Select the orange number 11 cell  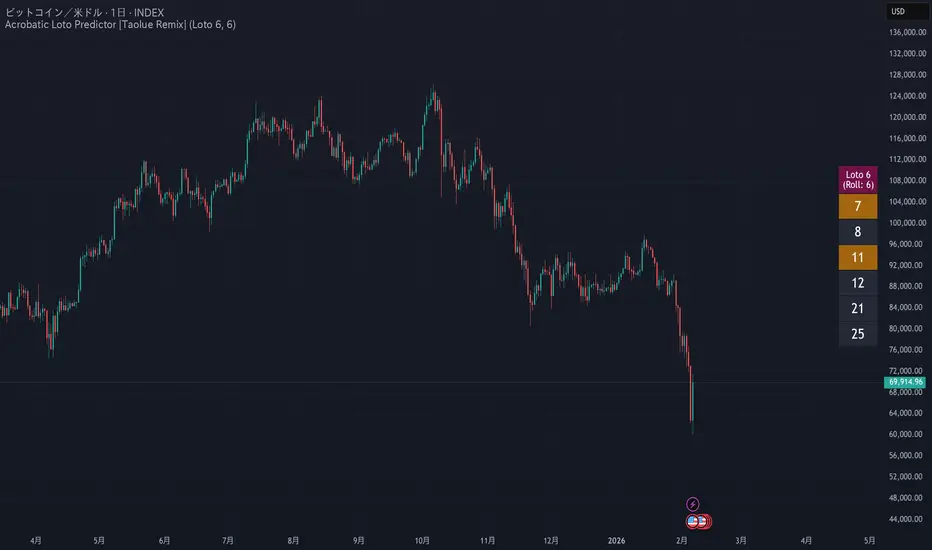857,258
